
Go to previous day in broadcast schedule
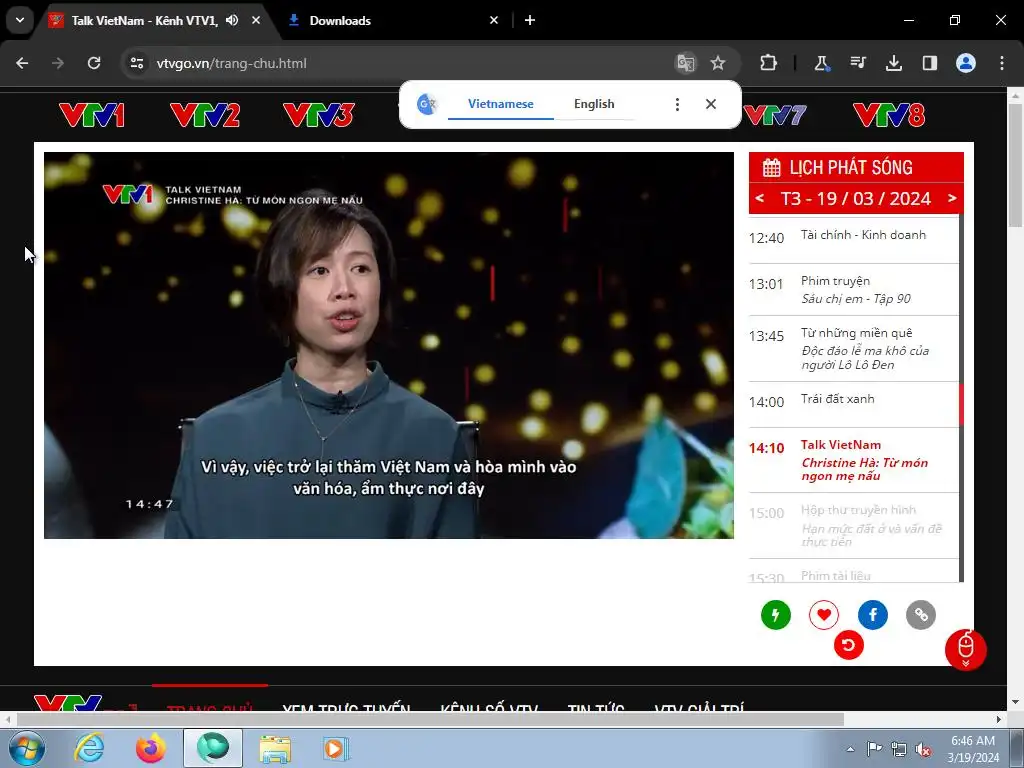(760, 199)
